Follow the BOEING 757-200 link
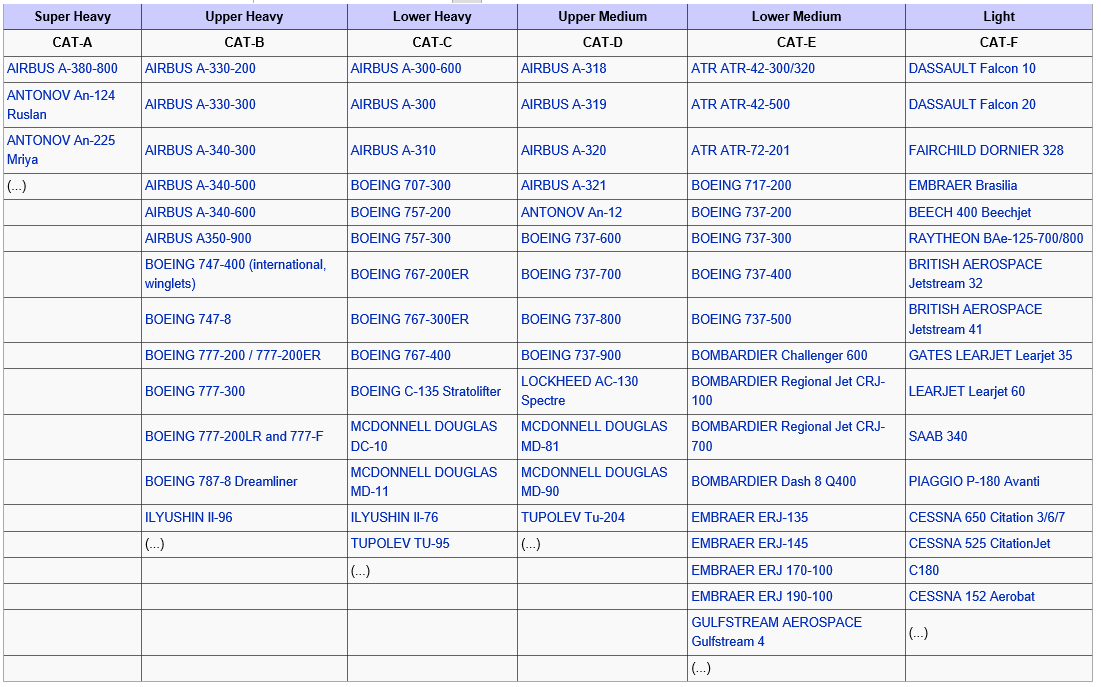Viewport: 1101px width, 687px height. [401, 212]
